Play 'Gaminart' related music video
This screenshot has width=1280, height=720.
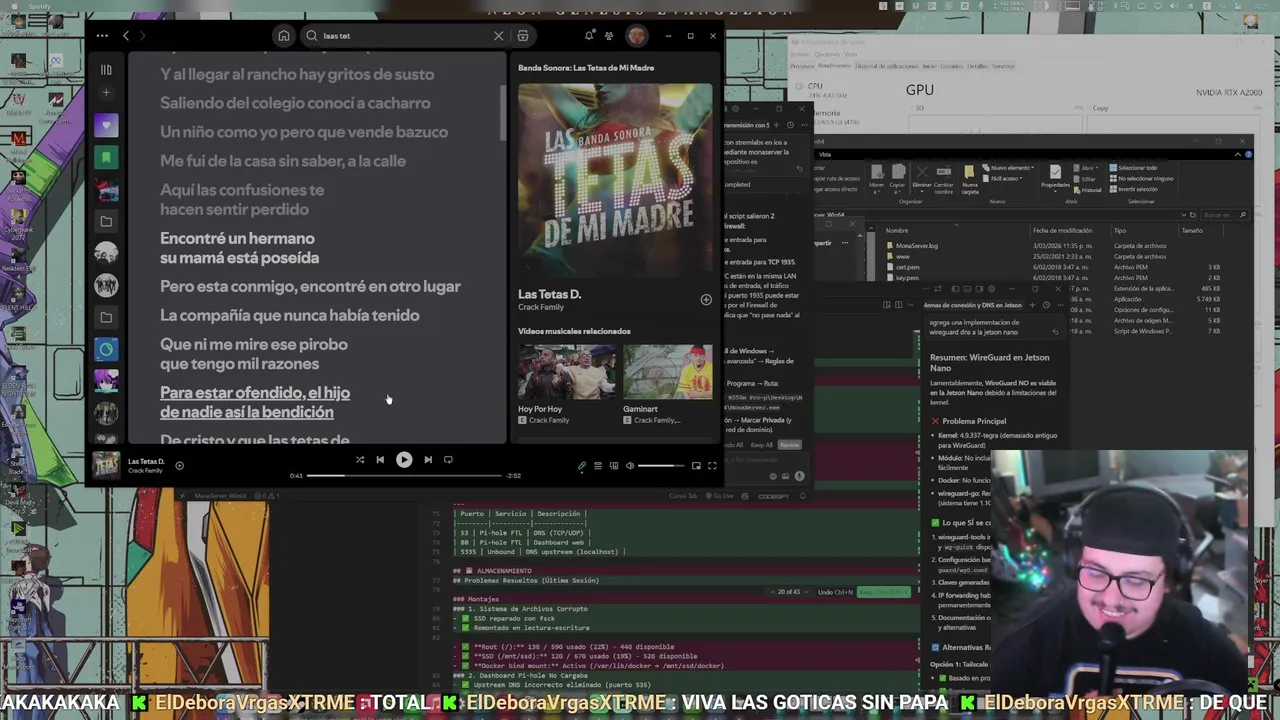668,372
